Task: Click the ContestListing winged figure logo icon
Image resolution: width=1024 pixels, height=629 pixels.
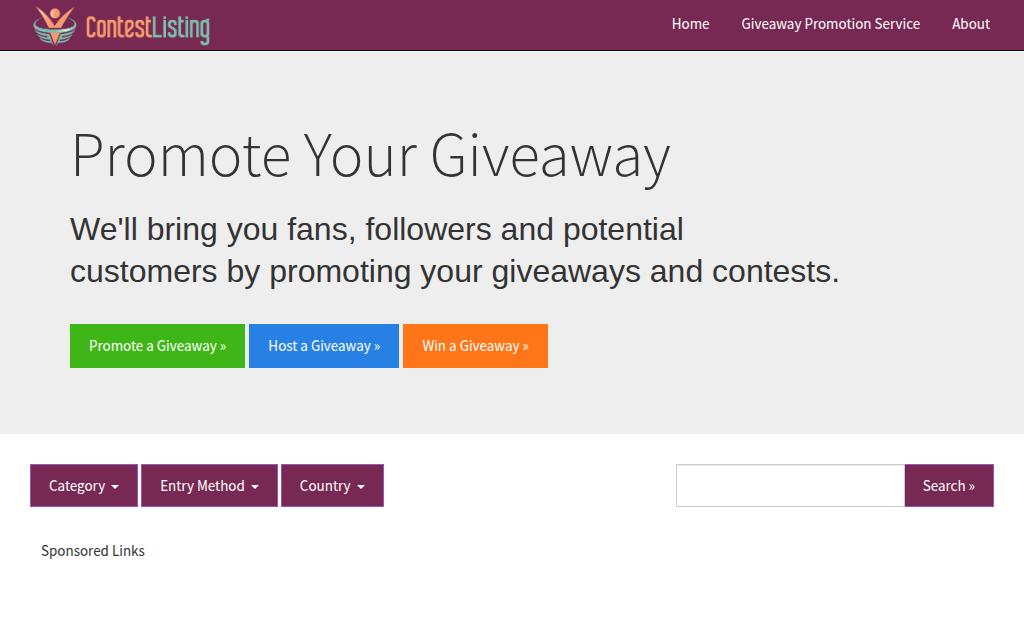Action: (x=55, y=25)
